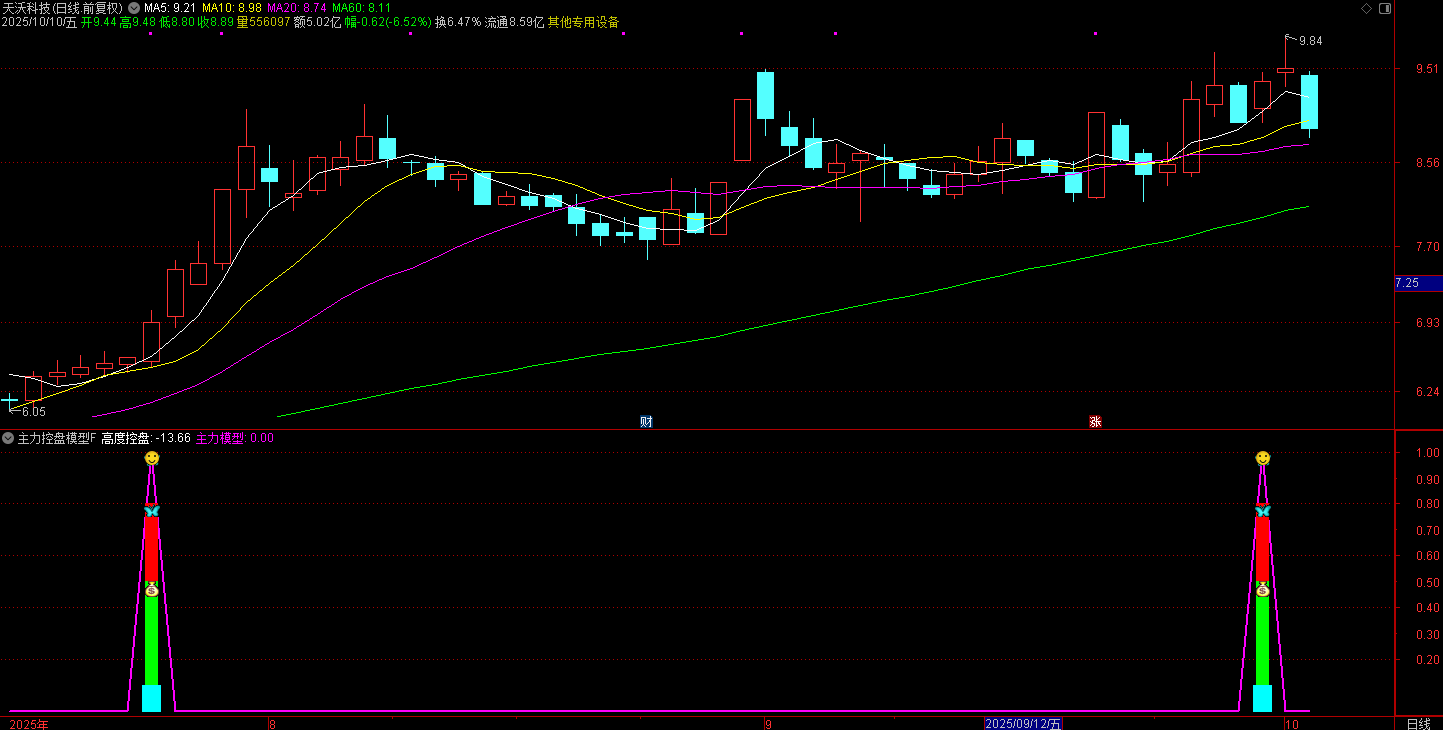Click the left smiley face signal icon
Screen dimensions: 1443x730
coord(151,458)
